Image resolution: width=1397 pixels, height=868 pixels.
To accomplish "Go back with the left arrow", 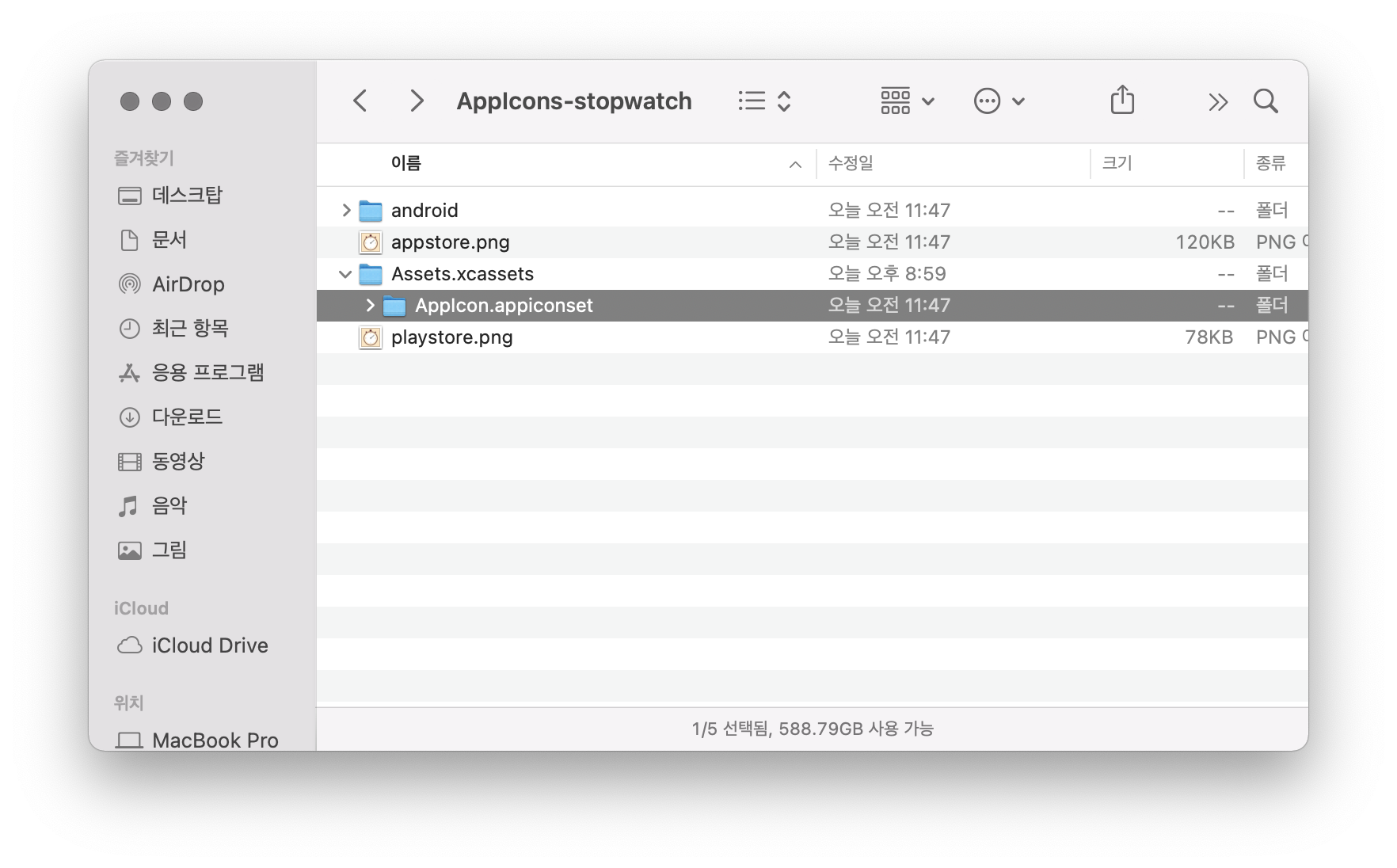I will coord(360,101).
